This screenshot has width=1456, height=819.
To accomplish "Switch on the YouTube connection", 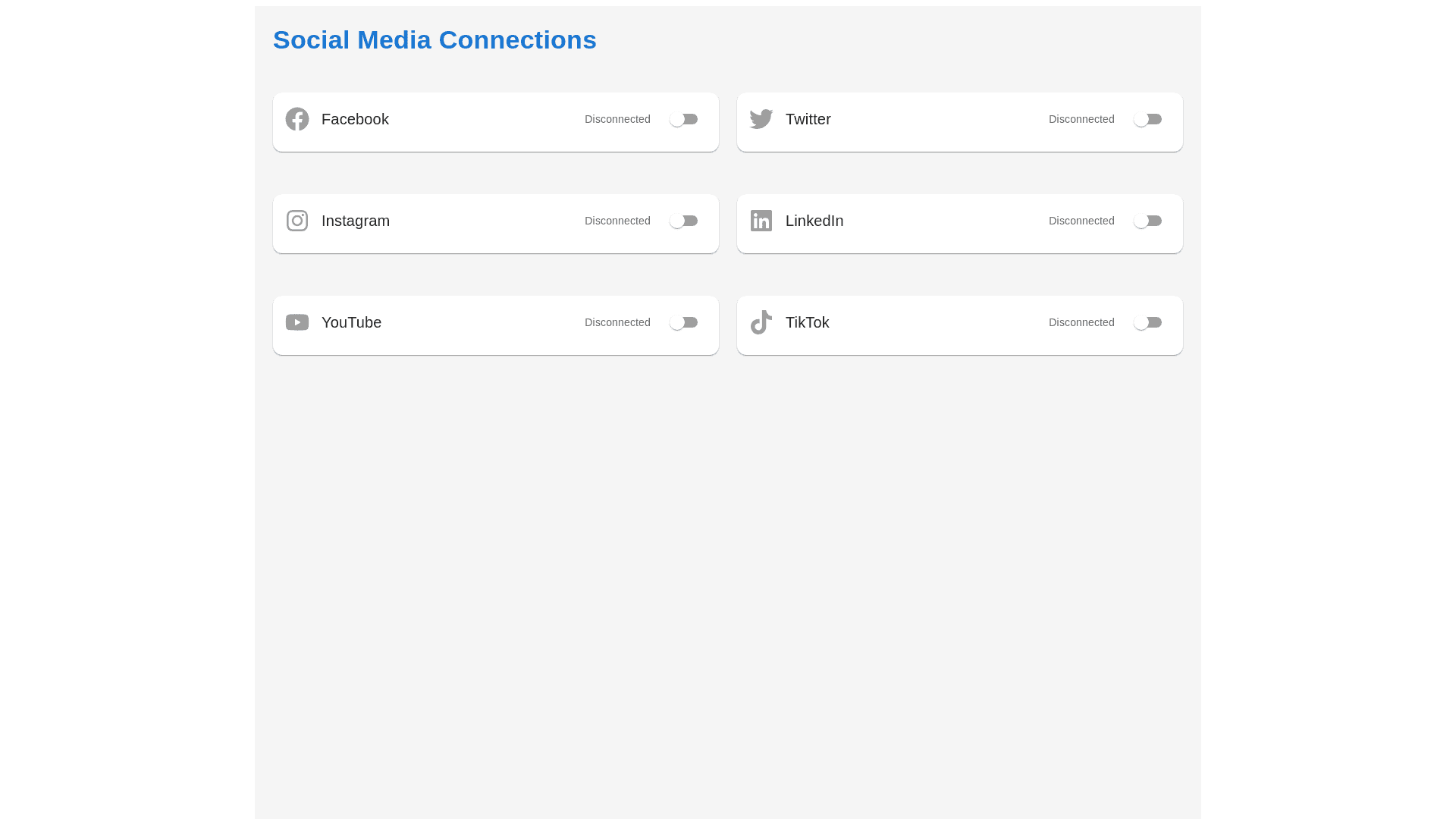I will tap(684, 322).
